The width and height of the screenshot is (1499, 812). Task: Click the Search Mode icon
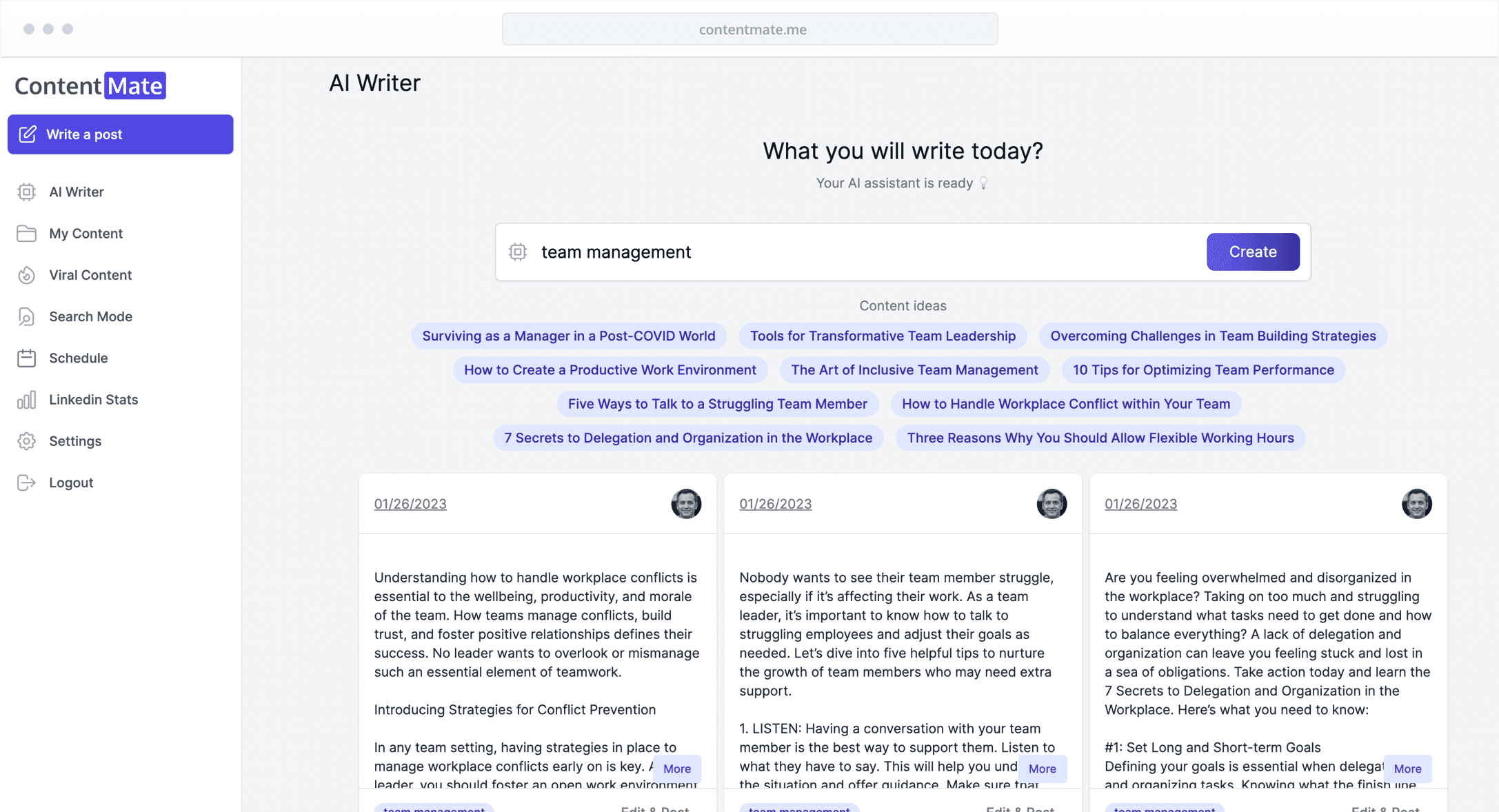coord(26,316)
